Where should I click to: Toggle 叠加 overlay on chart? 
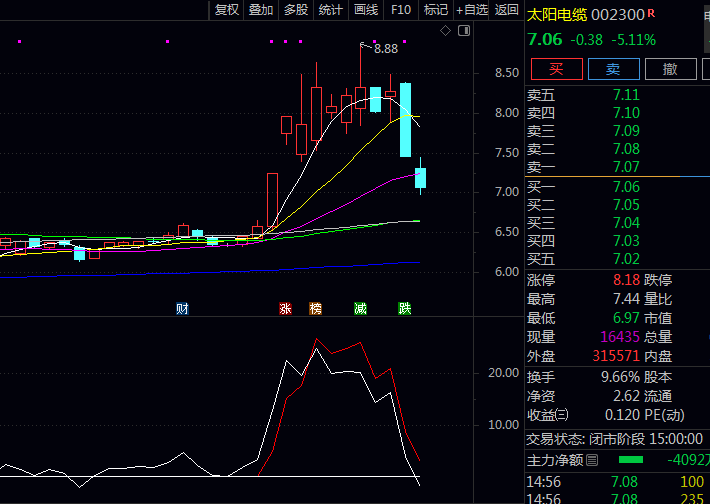pyautogui.click(x=261, y=10)
